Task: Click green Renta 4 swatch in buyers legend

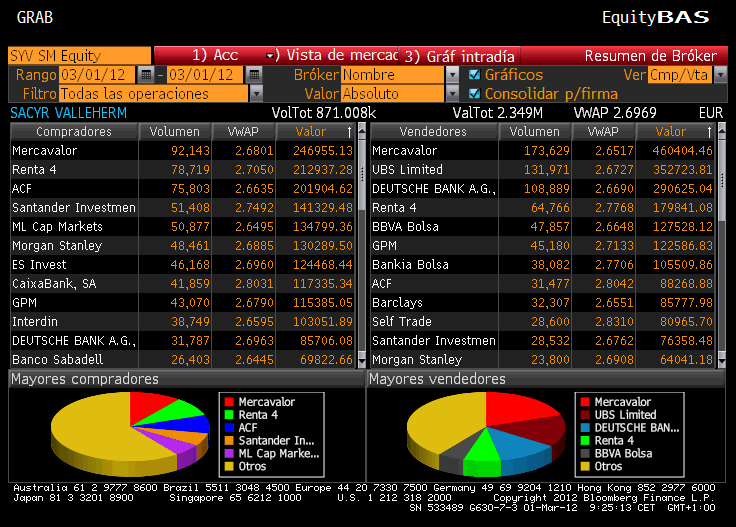Action: pos(229,415)
